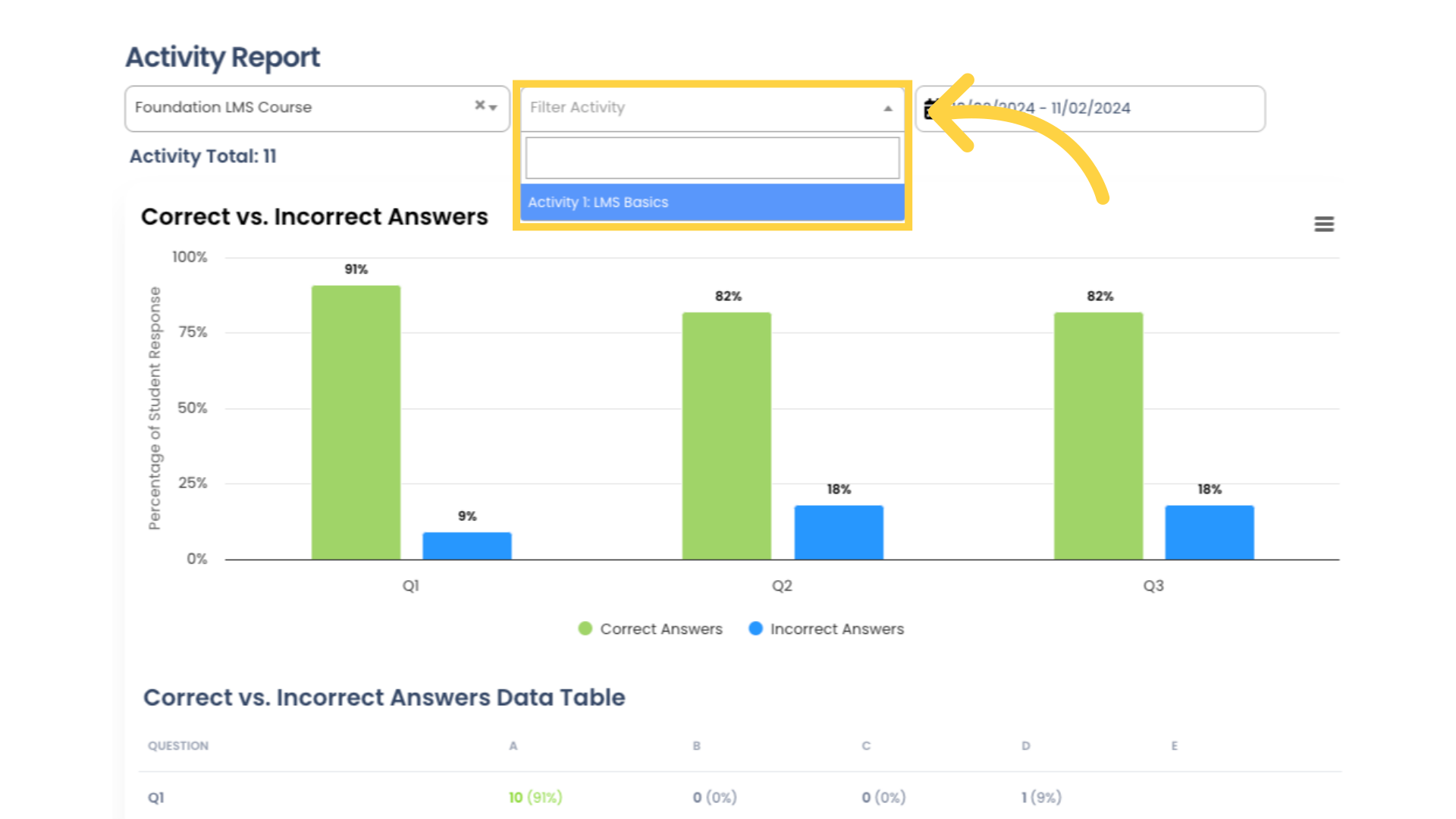Viewport: 1456px width, 819px height.
Task: Click the hamburger menu icon on chart
Action: tap(1324, 224)
